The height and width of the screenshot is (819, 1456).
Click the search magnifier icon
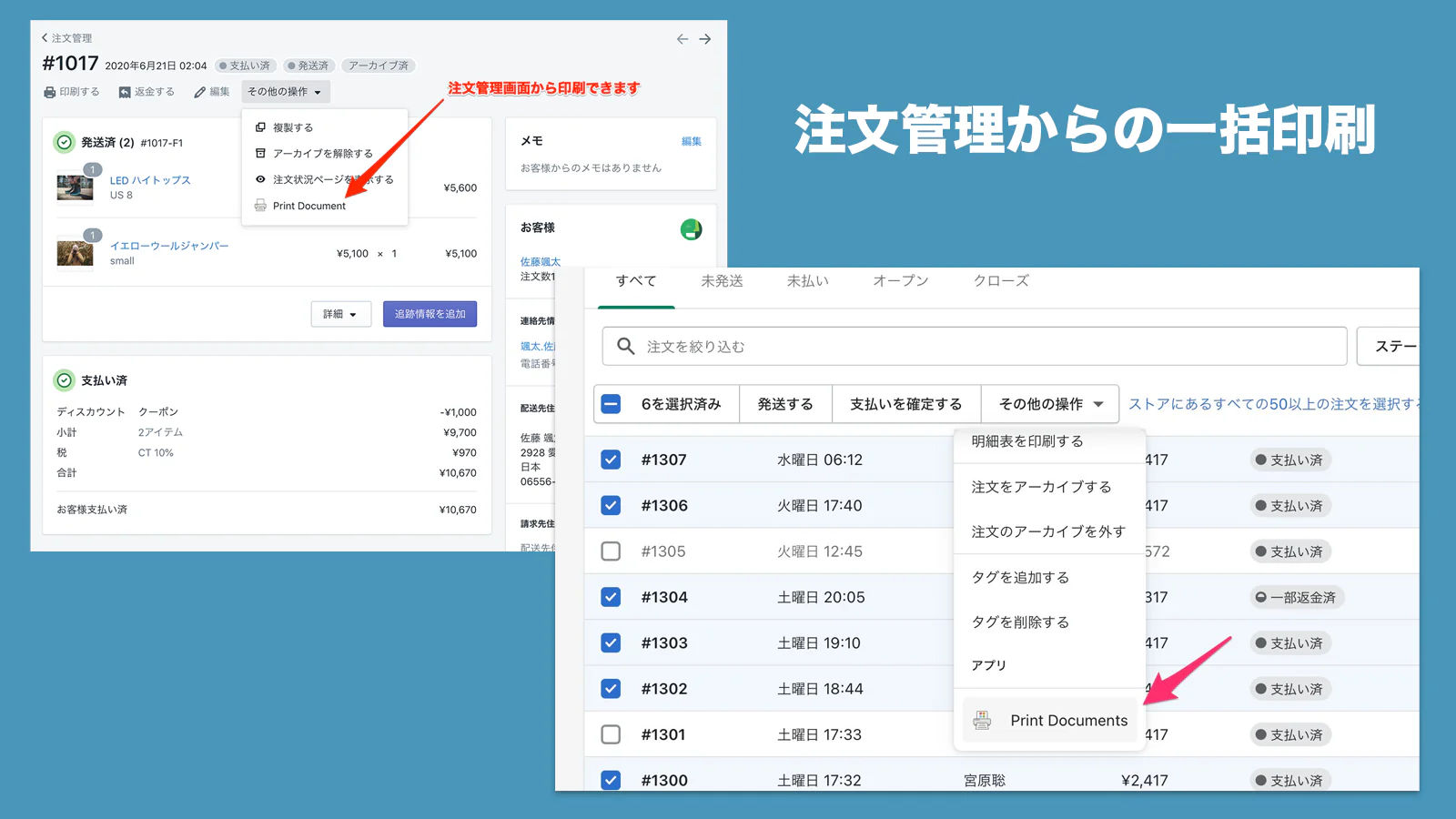click(x=625, y=346)
